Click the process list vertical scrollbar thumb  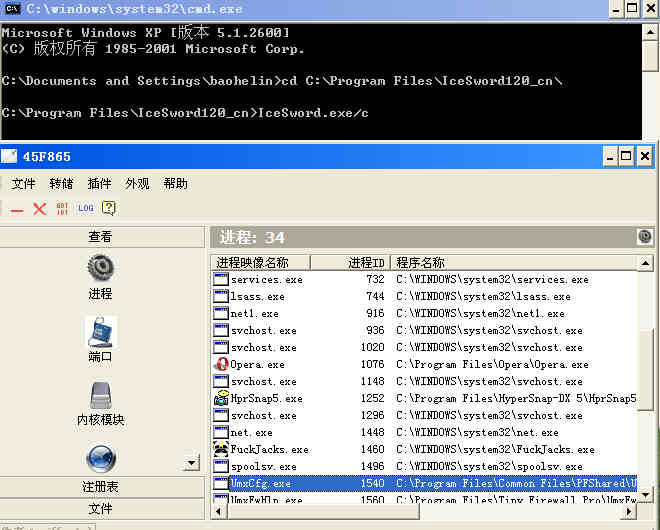coord(645,370)
